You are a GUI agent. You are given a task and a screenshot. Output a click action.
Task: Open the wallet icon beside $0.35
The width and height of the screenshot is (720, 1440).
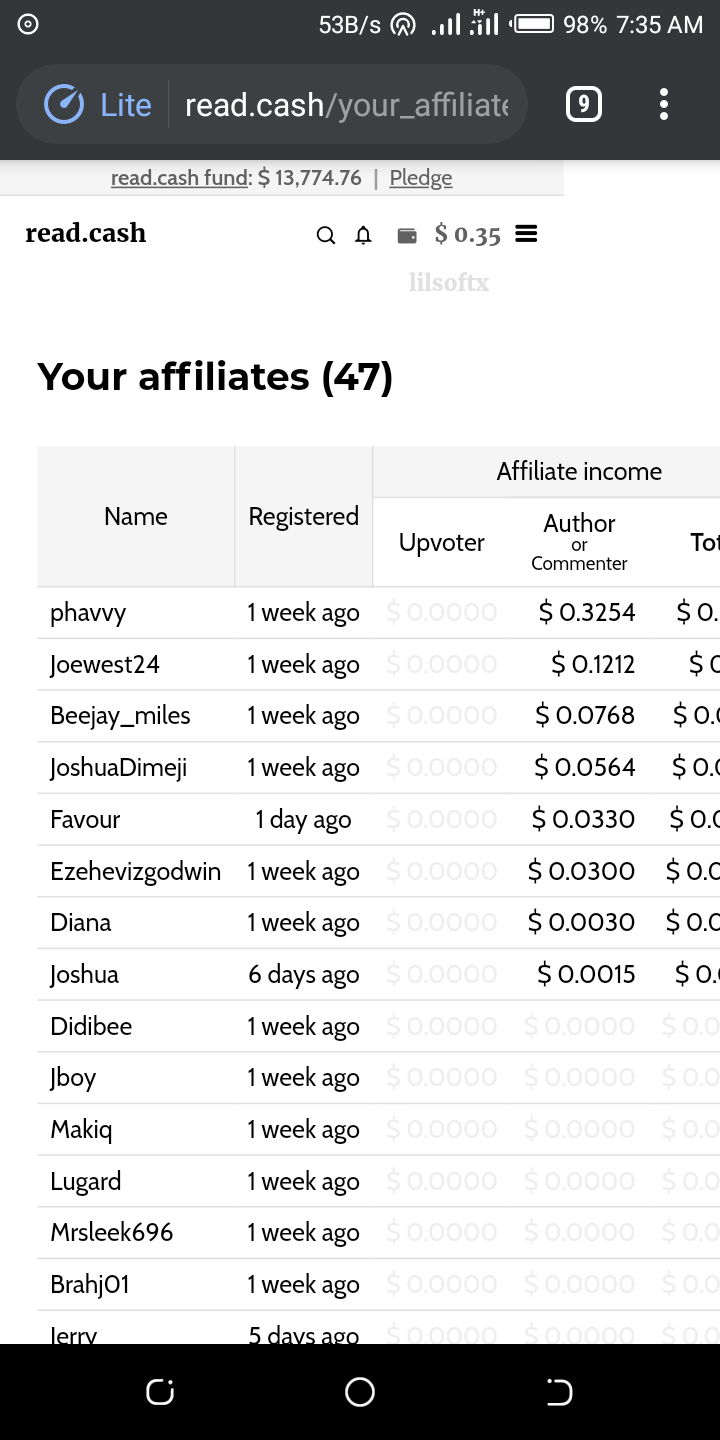[407, 235]
